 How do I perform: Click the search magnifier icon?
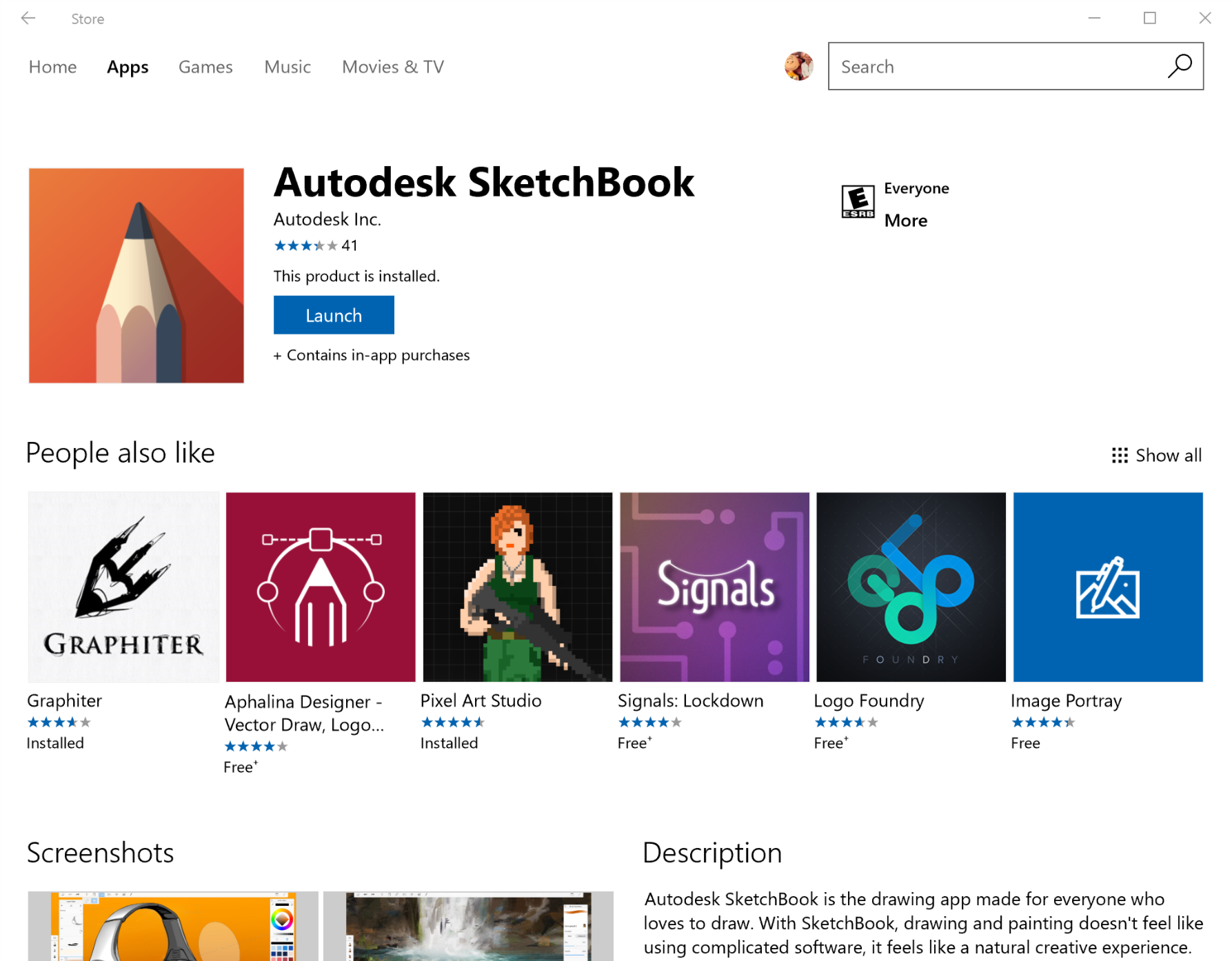[1180, 66]
